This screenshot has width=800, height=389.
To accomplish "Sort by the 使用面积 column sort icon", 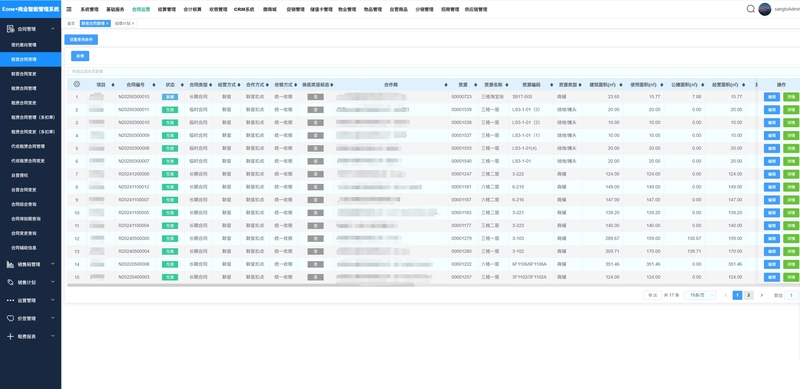I will coord(662,85).
